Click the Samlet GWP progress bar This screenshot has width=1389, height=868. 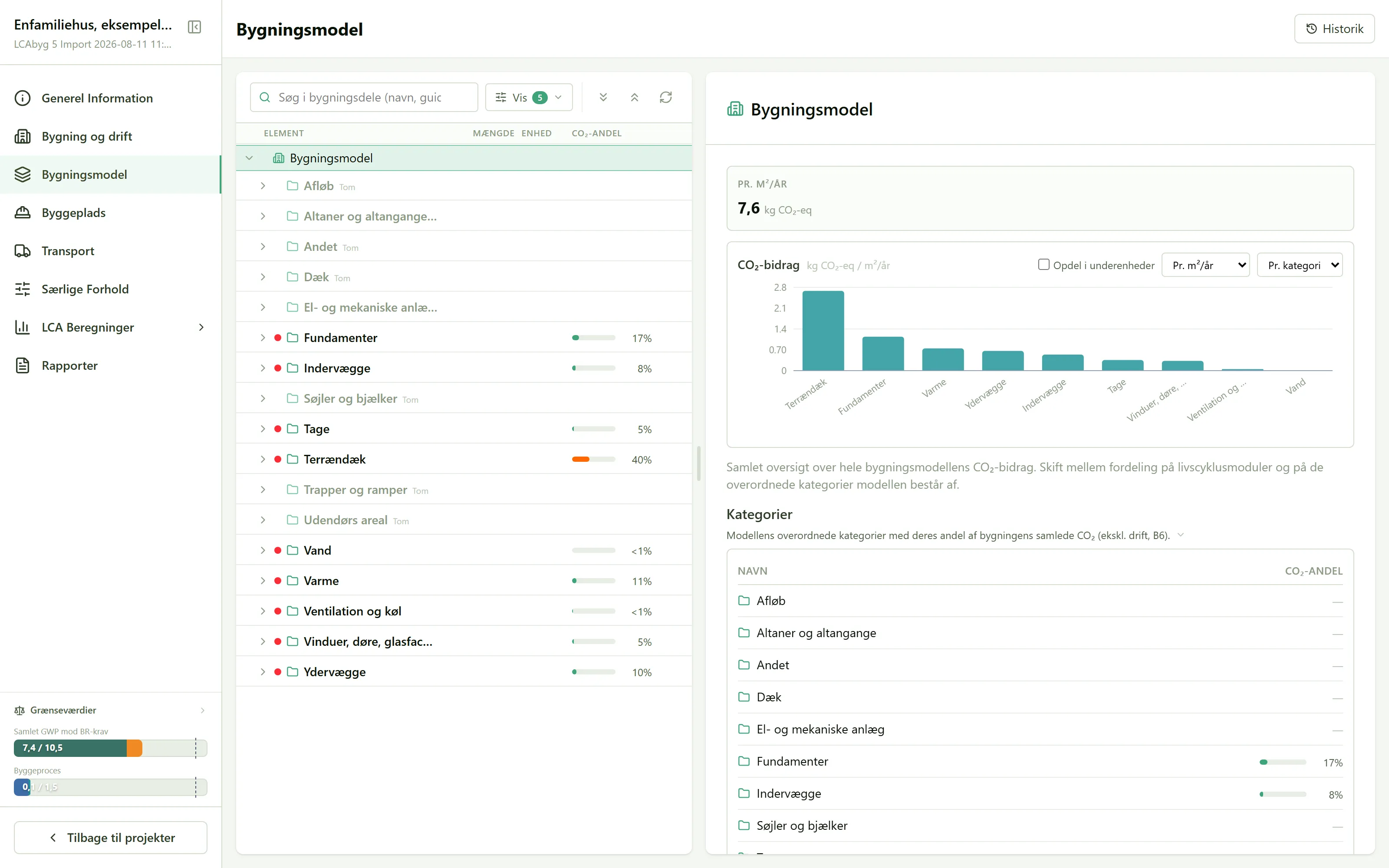(x=110, y=748)
